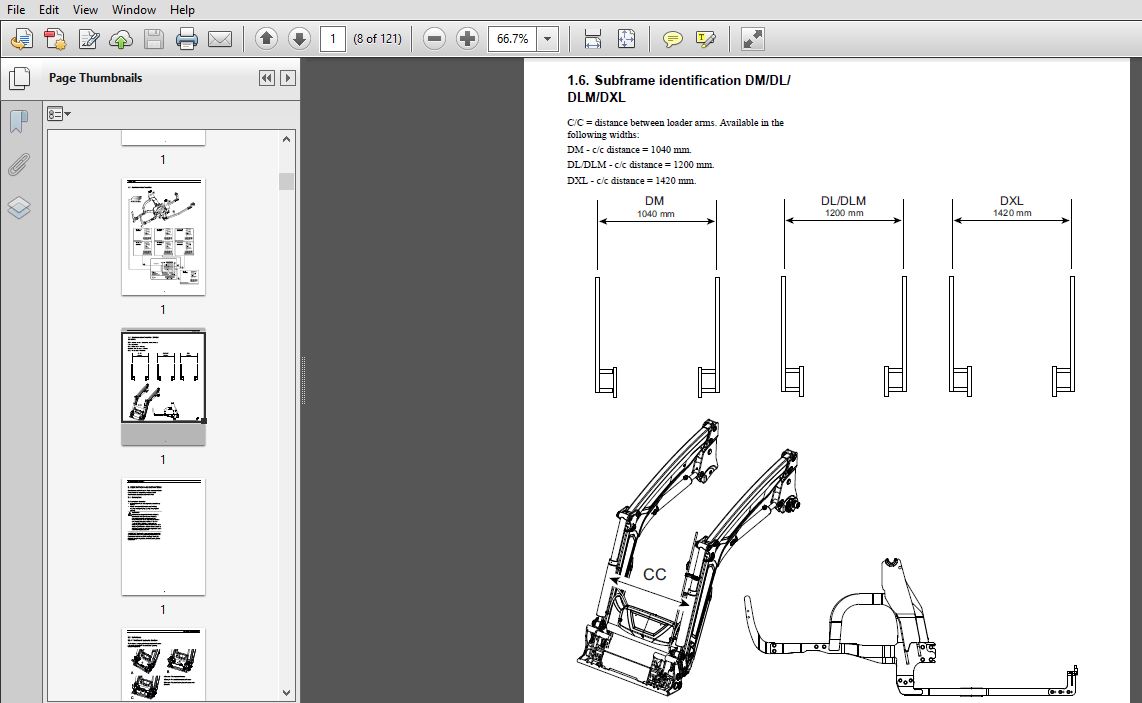Click the Email envelope icon
1142x703 pixels.
click(220, 39)
